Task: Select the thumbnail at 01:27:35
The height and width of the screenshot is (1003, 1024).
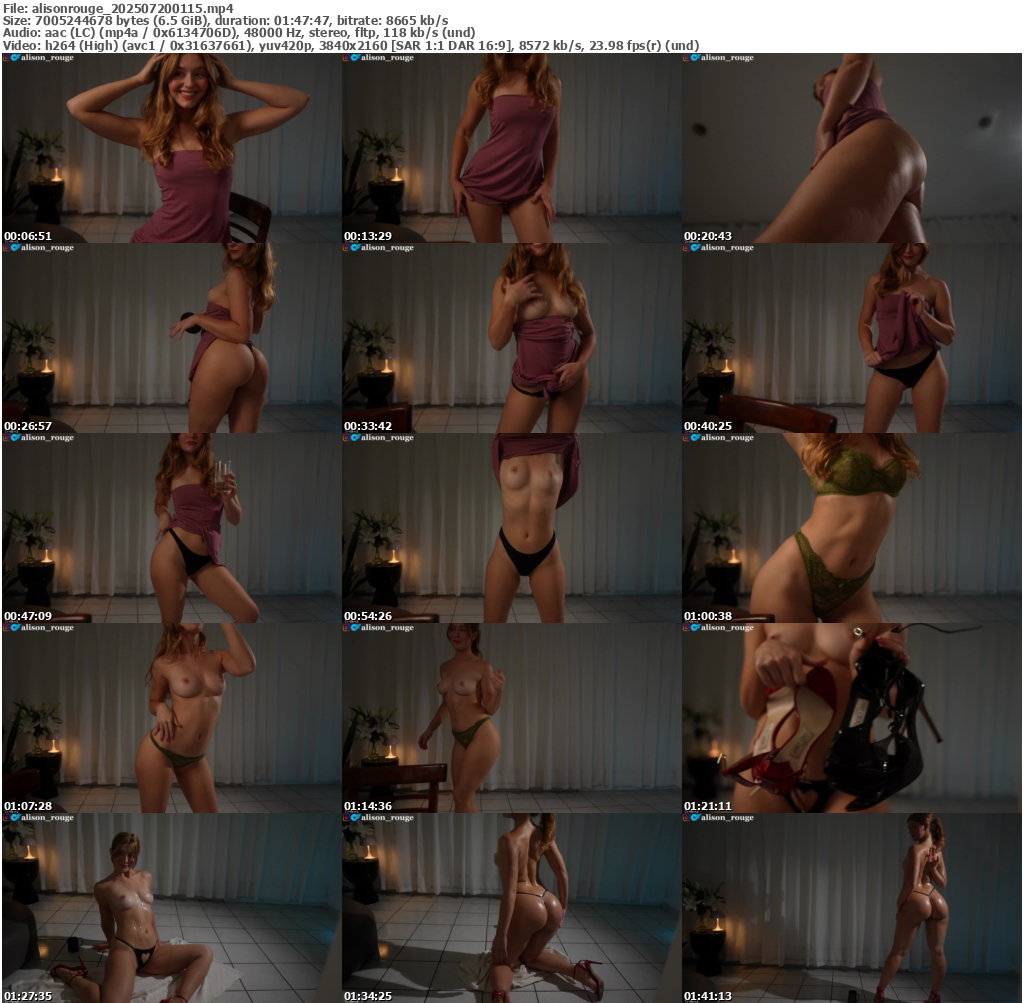Action: [x=171, y=908]
